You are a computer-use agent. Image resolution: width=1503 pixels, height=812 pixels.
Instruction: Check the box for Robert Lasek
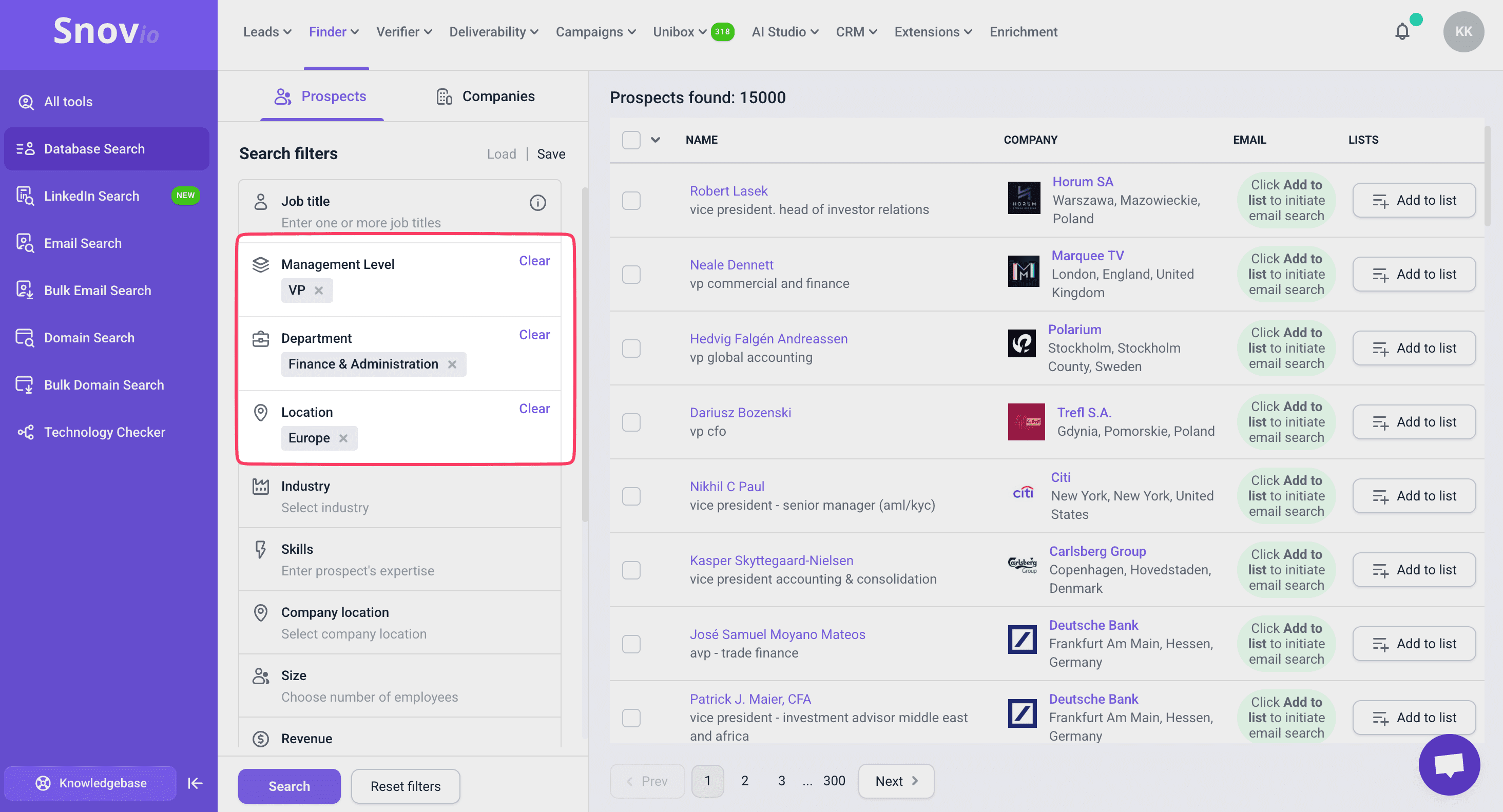pyautogui.click(x=631, y=201)
